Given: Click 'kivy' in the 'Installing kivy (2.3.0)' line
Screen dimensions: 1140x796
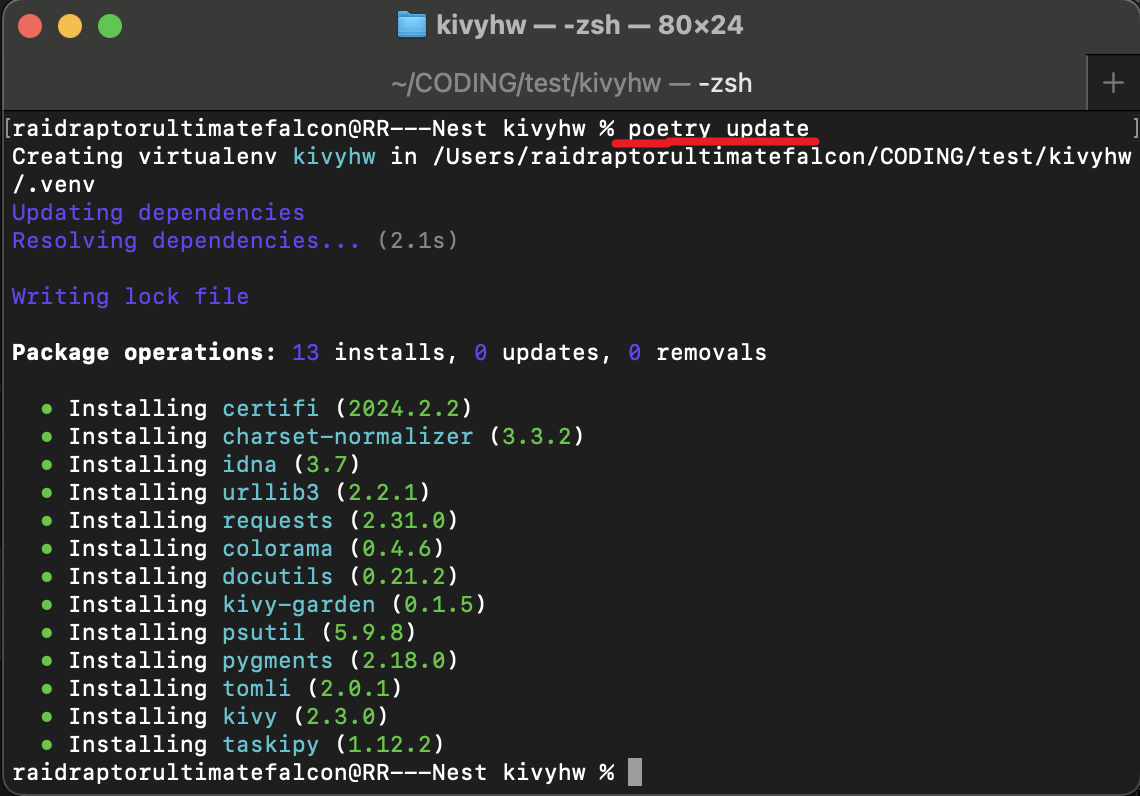Looking at the screenshot, I should (249, 716).
